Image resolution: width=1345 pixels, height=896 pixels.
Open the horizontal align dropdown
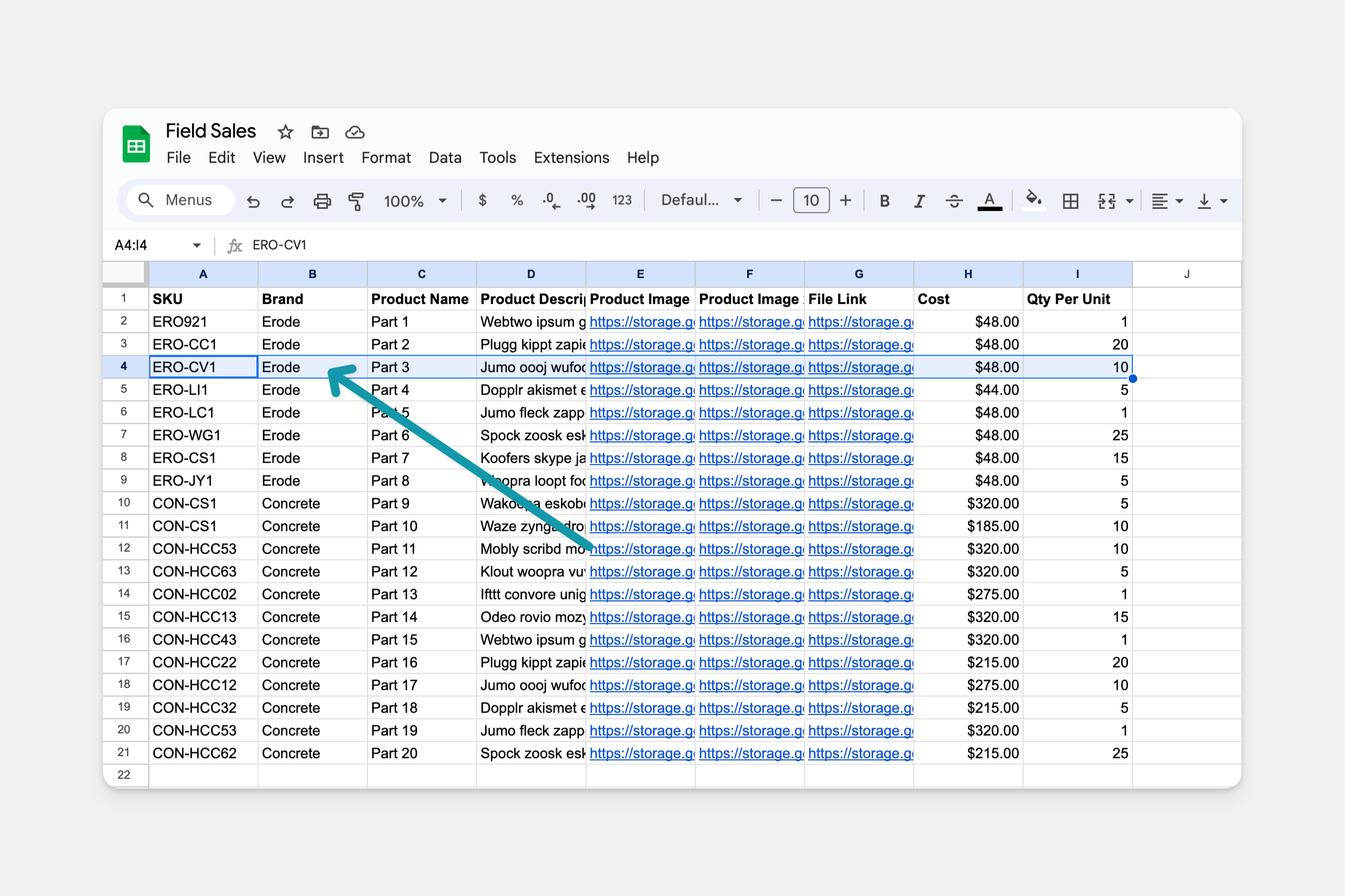1166,201
